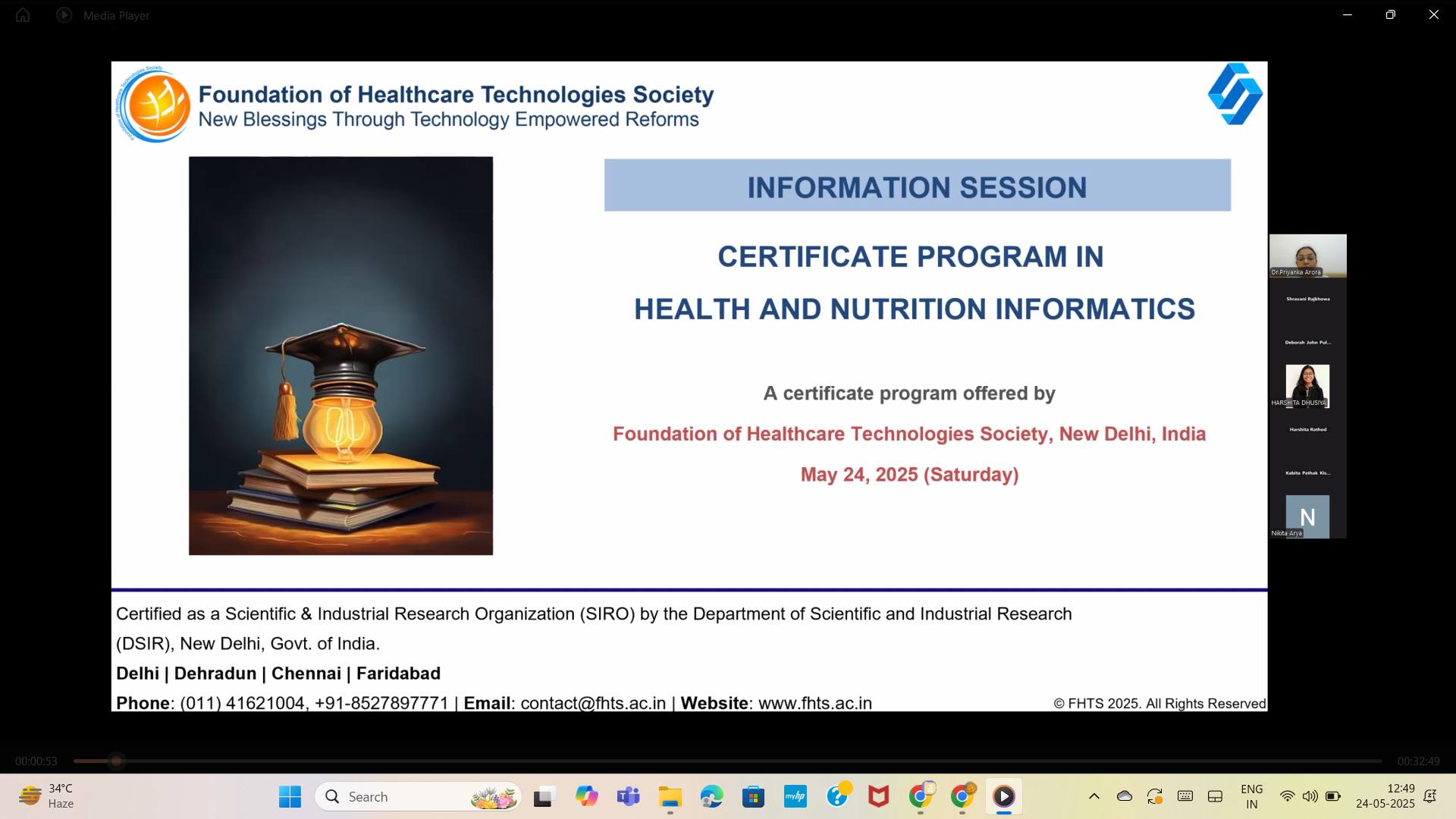This screenshot has width=1456, height=819.
Task: Click the OneDrive cloud tray icon
Action: (x=1125, y=796)
